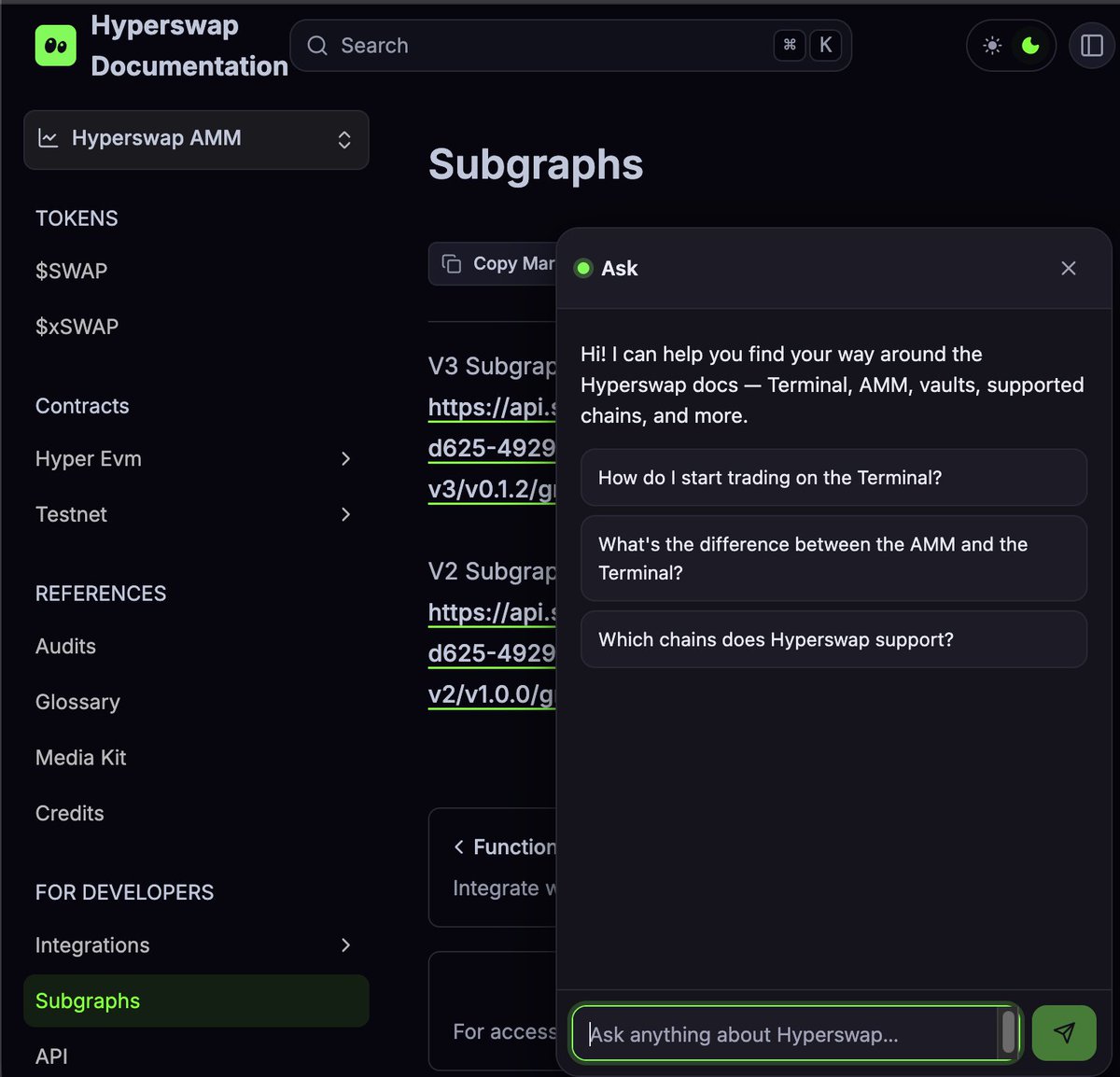Click the chart icon beside Hyperswap AMM
The image size is (1120, 1077).
(x=48, y=138)
